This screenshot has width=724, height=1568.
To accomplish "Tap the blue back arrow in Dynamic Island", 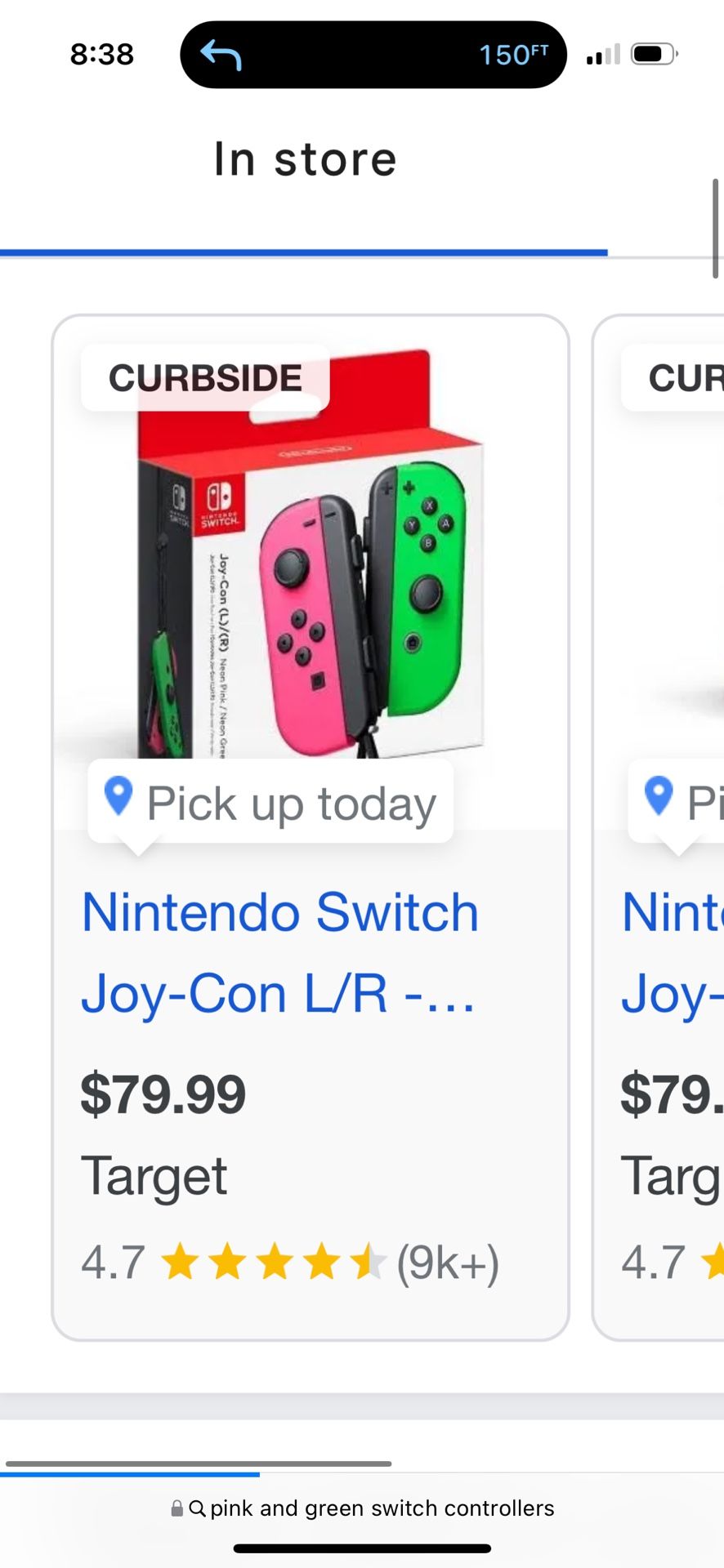I will point(221,55).
